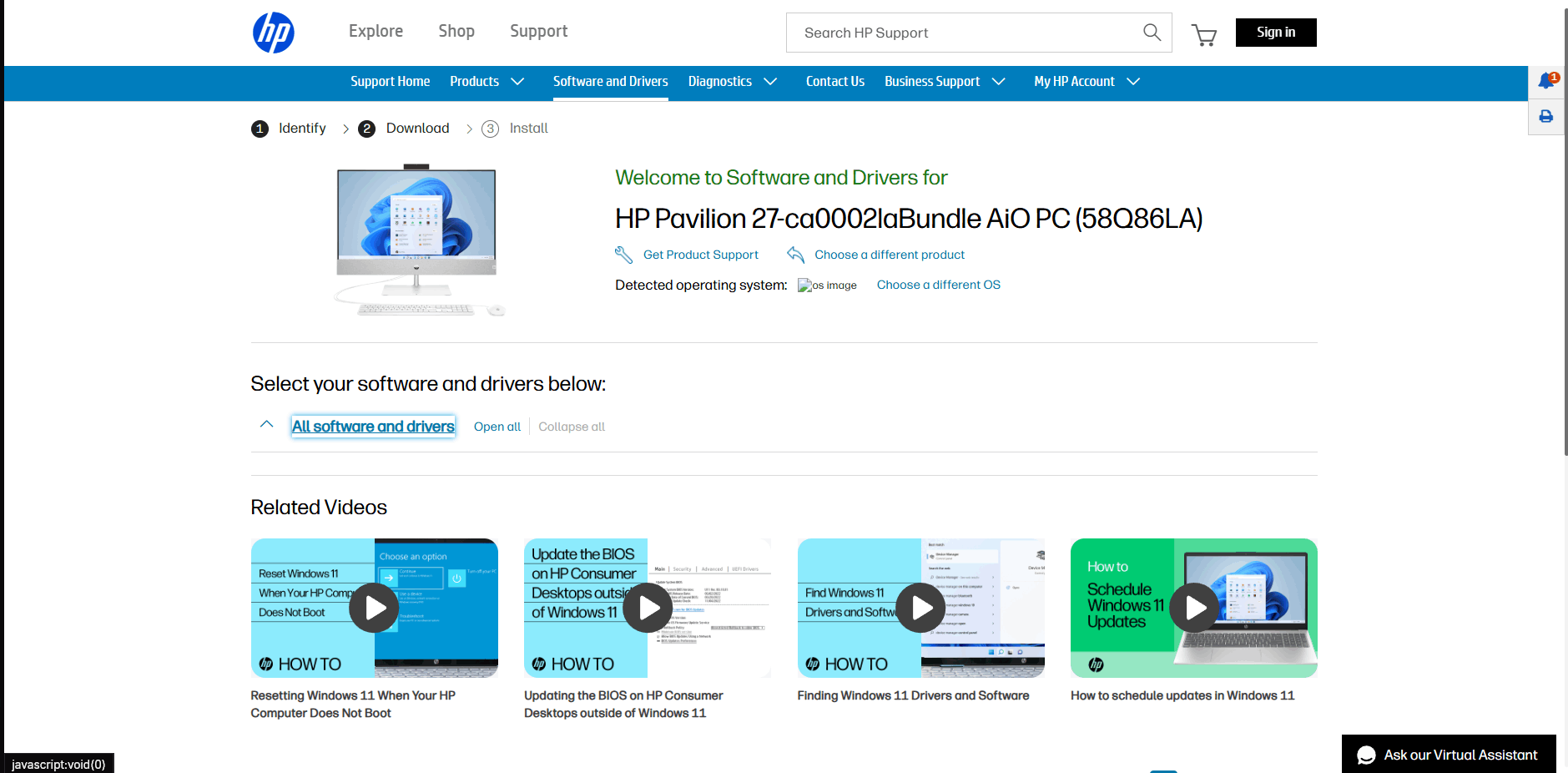
Task: Click Resetting Windows 11 video title
Action: [x=353, y=705]
